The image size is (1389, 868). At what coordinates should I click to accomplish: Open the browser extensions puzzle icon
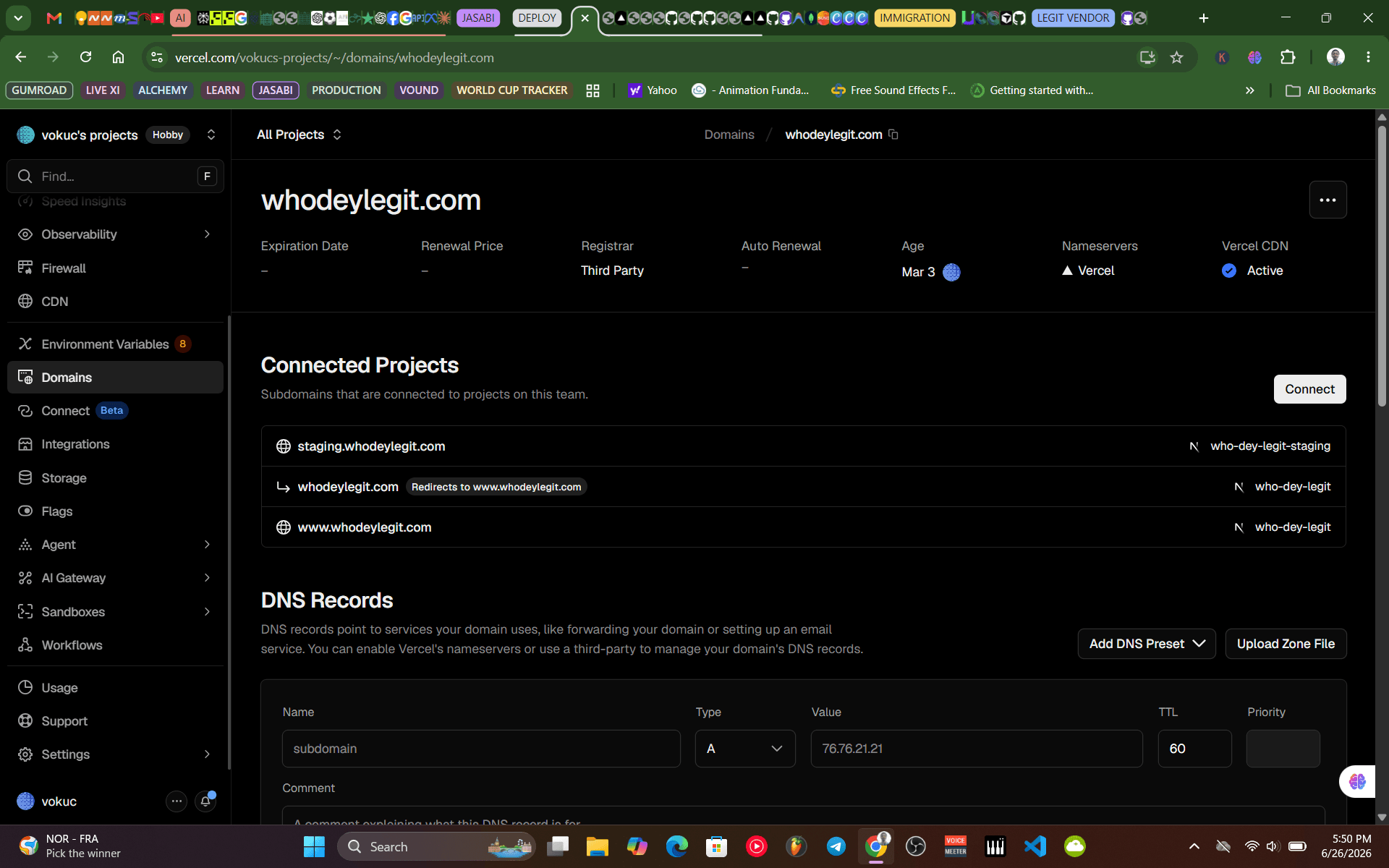pyautogui.click(x=1288, y=57)
